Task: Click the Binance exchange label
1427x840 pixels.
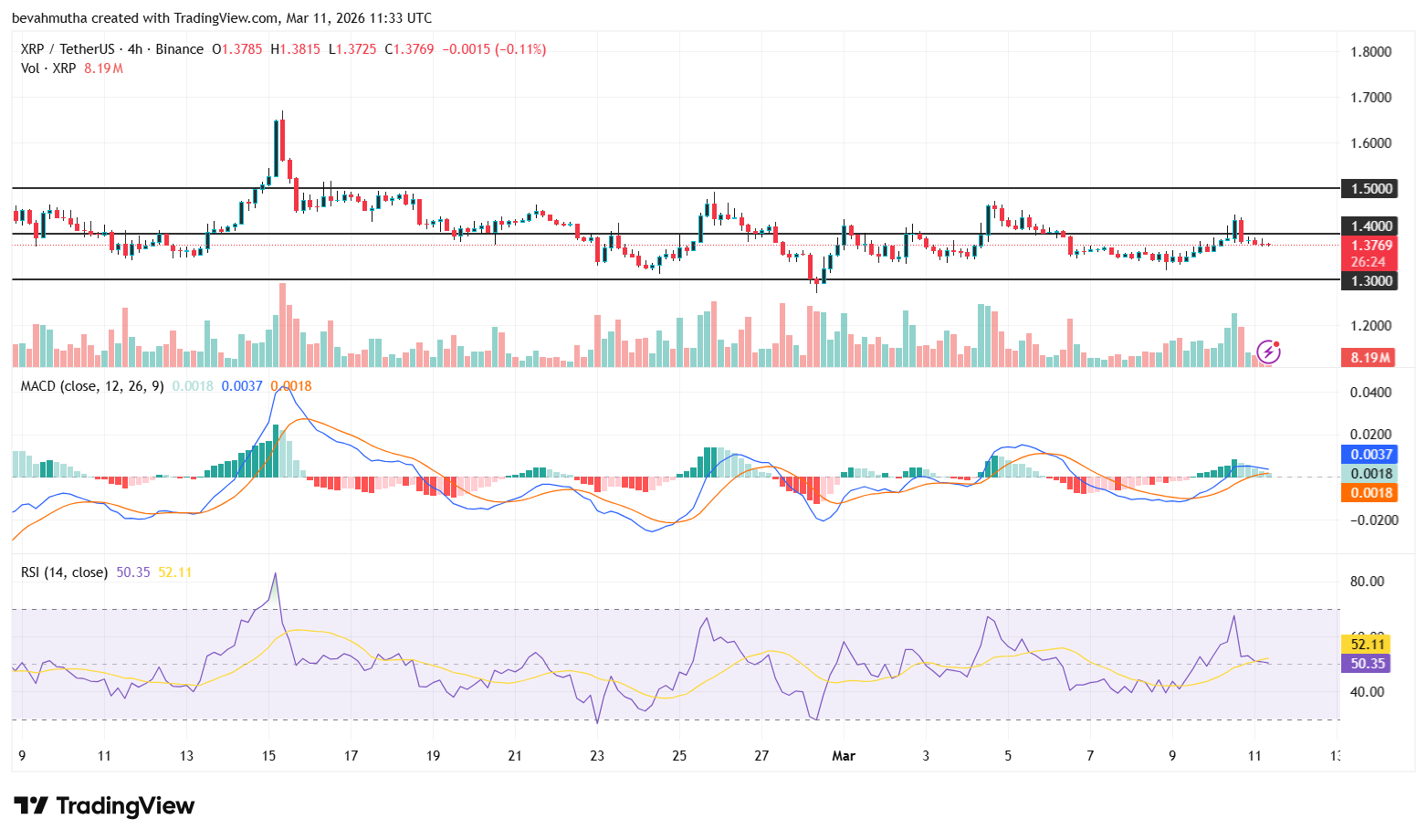Action: [x=177, y=49]
